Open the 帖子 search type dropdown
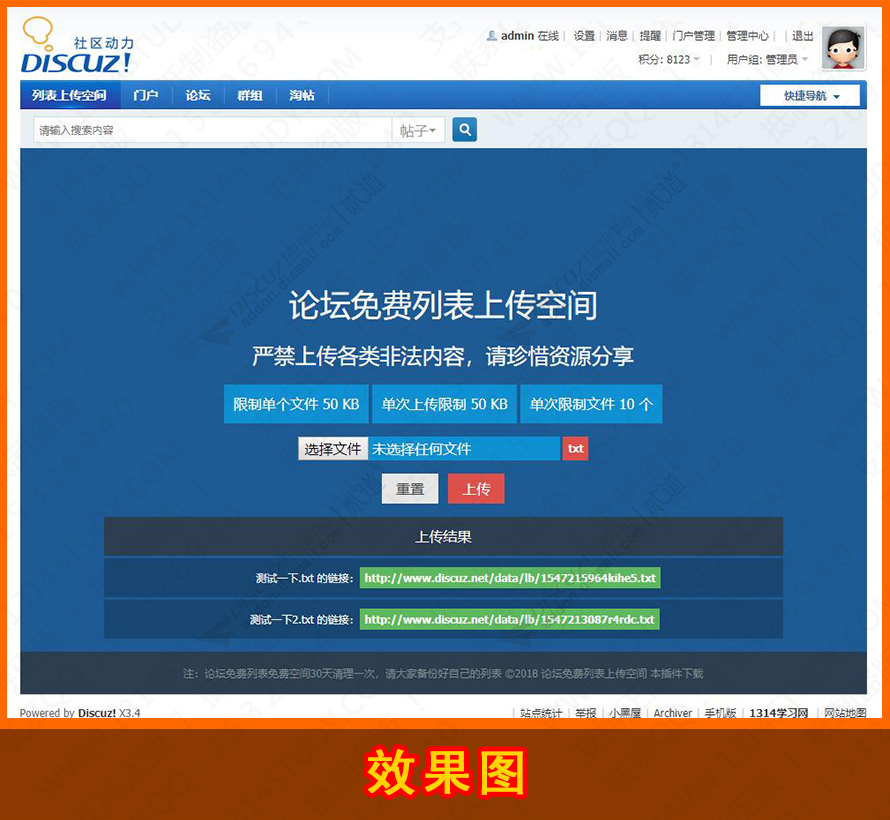Screen dimensions: 890x820 tap(418, 129)
